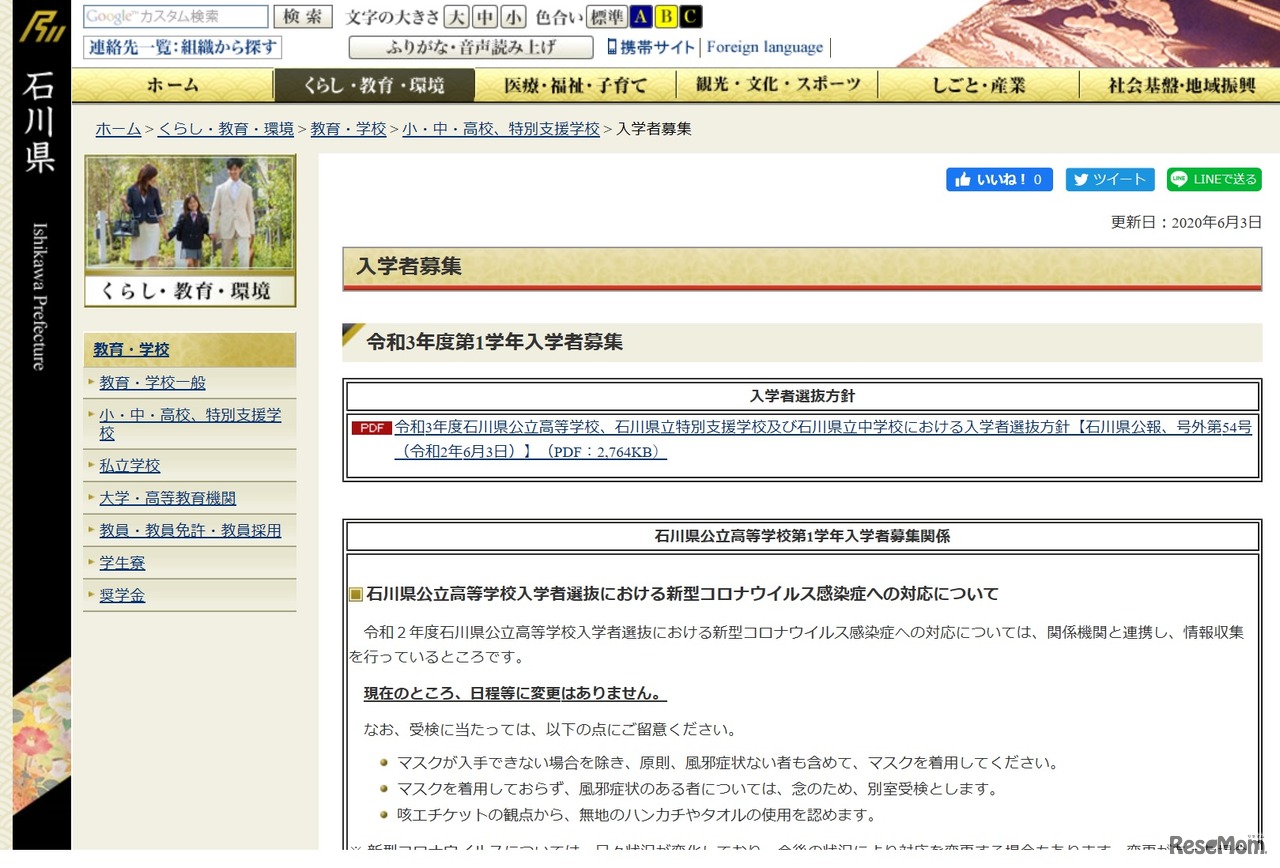Click the 携帯サイト mobile phone icon
1280x868 pixels.
[615, 47]
